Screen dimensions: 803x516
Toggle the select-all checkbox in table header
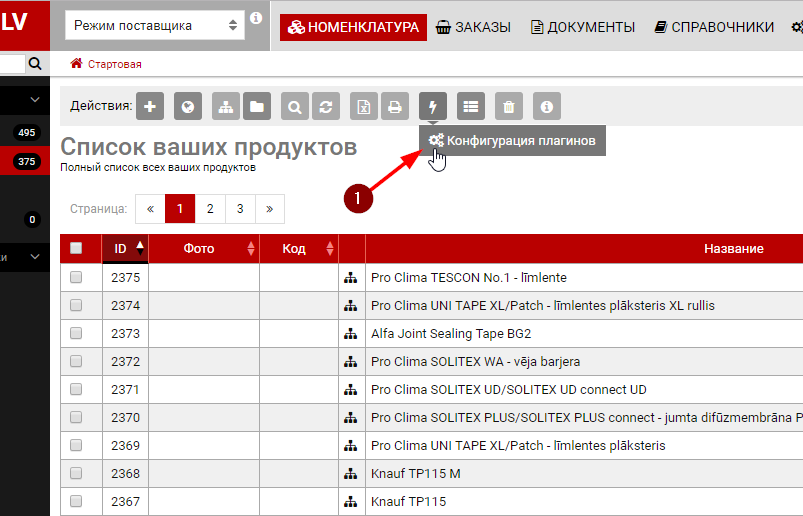pos(76,249)
